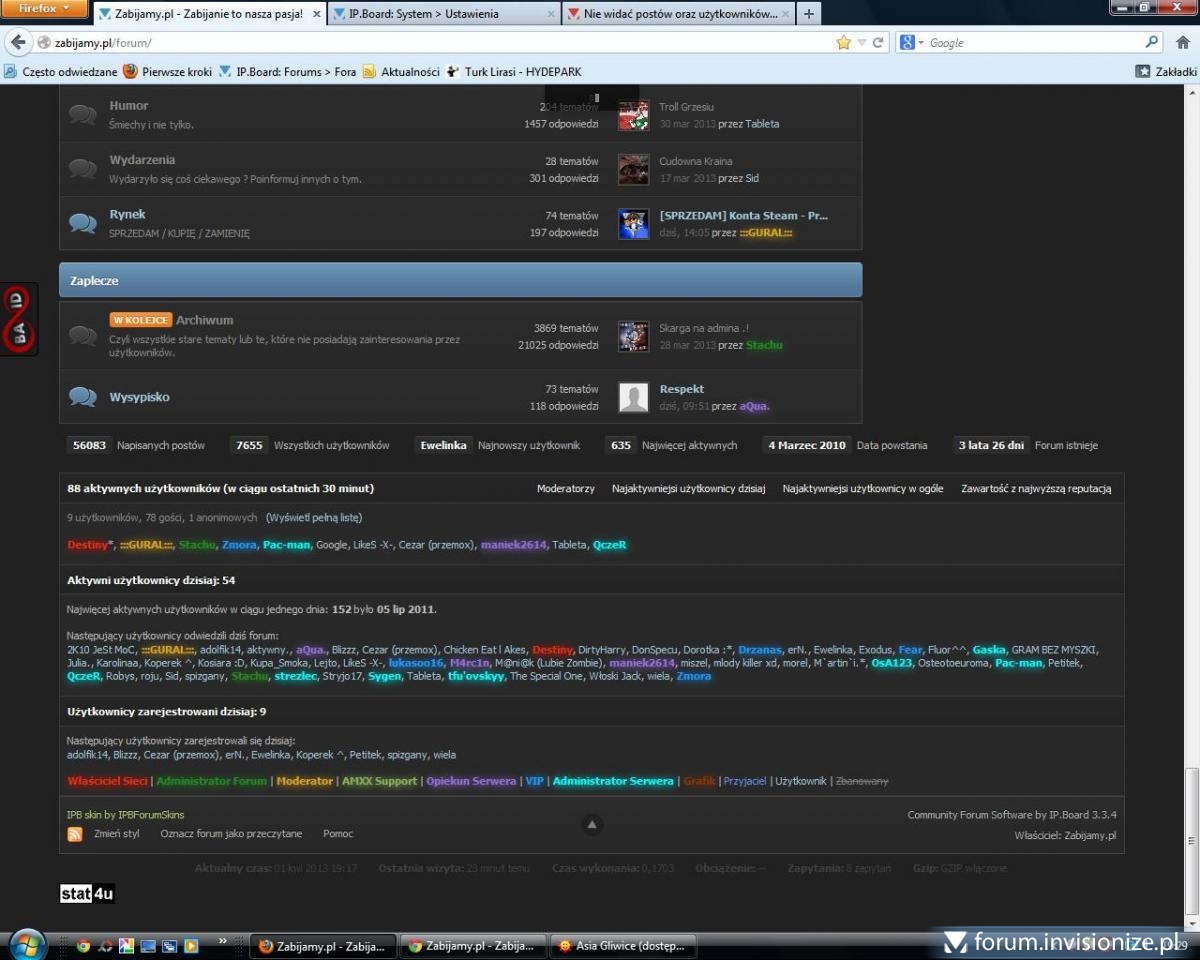The height and width of the screenshot is (960, 1200).
Task: Click the RSS feed icon in footer
Action: pos(75,834)
